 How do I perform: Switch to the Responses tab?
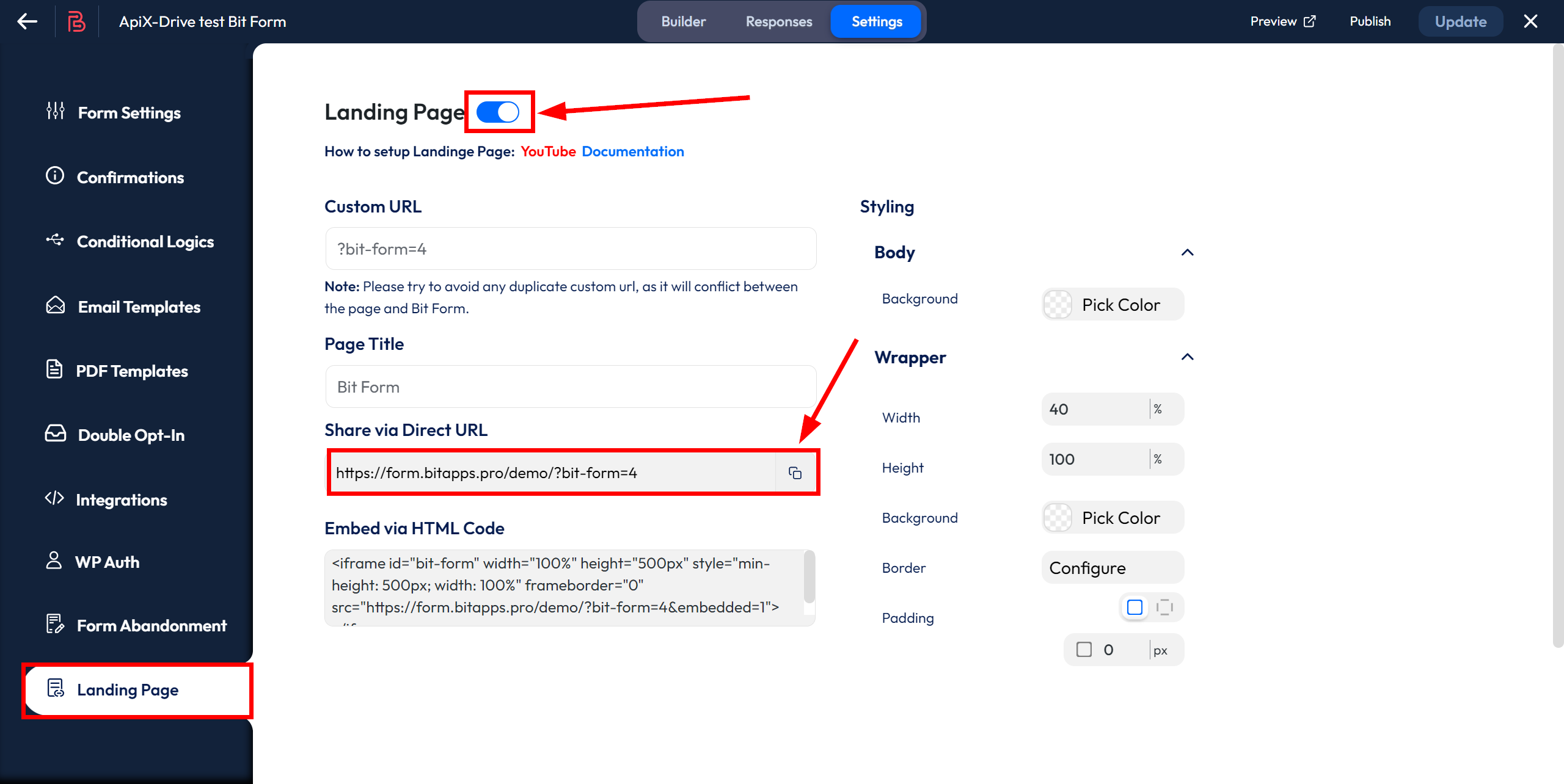pos(779,22)
